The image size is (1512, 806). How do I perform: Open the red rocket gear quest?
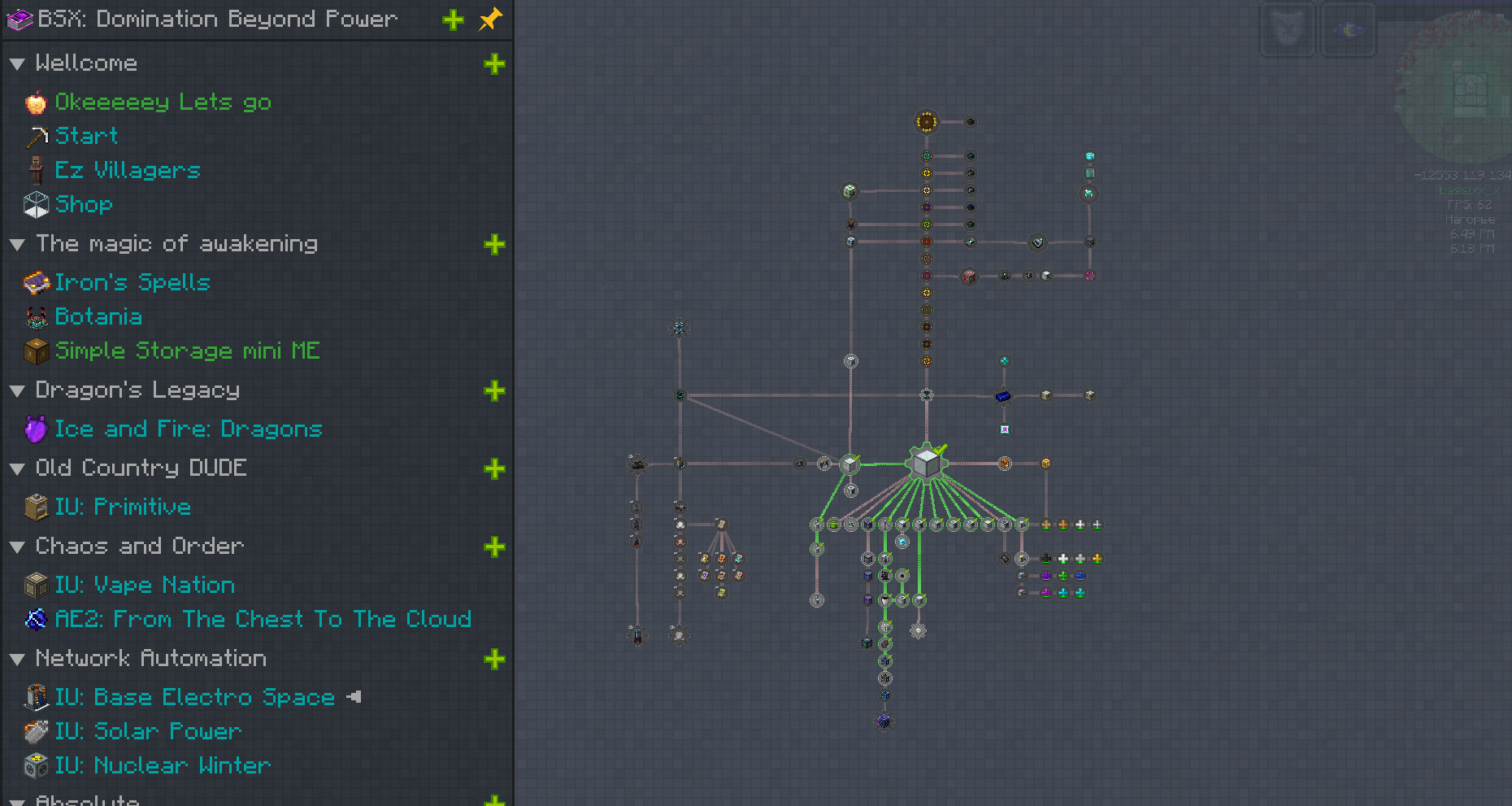[x=637, y=636]
